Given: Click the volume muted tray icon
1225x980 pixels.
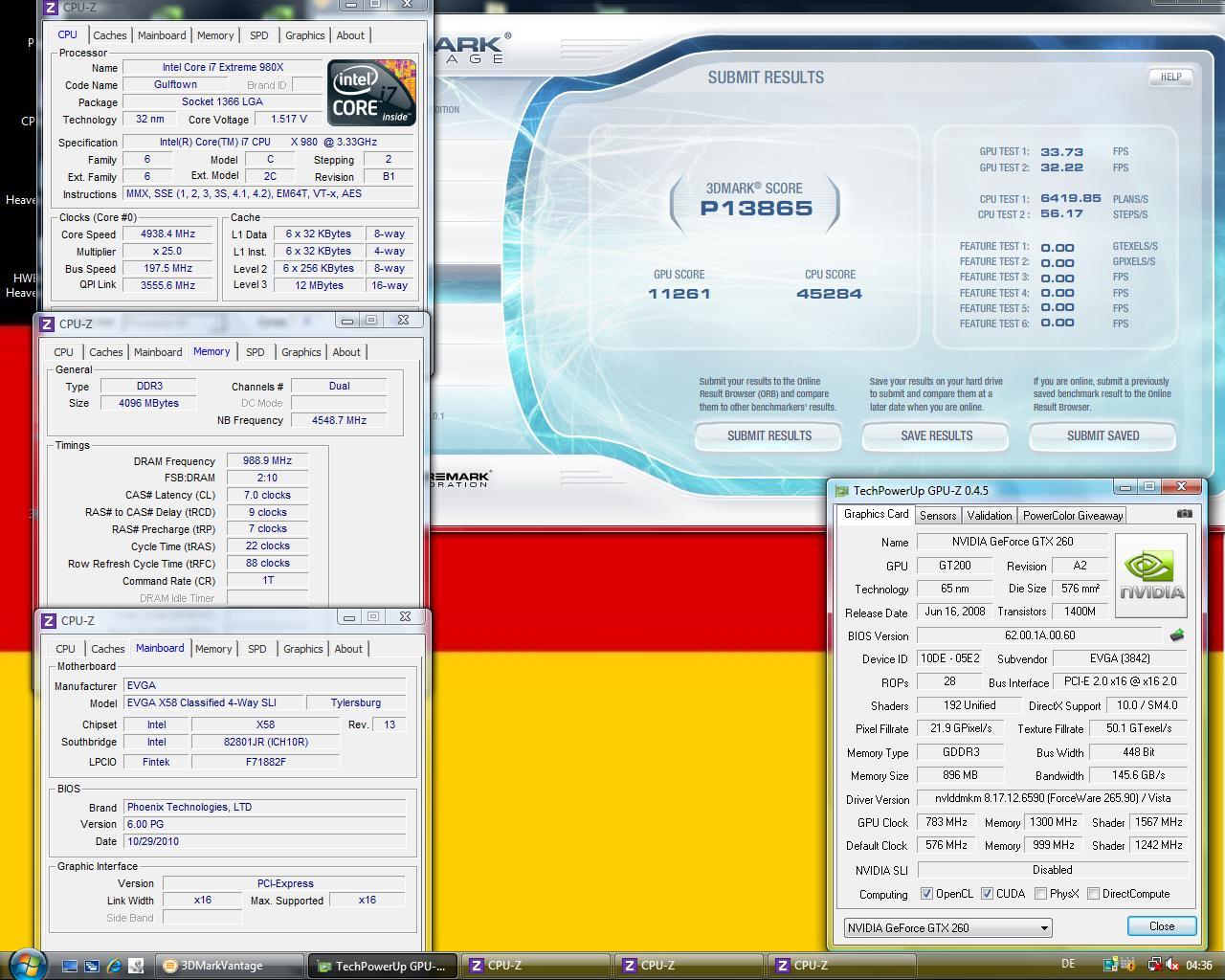Looking at the screenshot, I should [x=1174, y=965].
